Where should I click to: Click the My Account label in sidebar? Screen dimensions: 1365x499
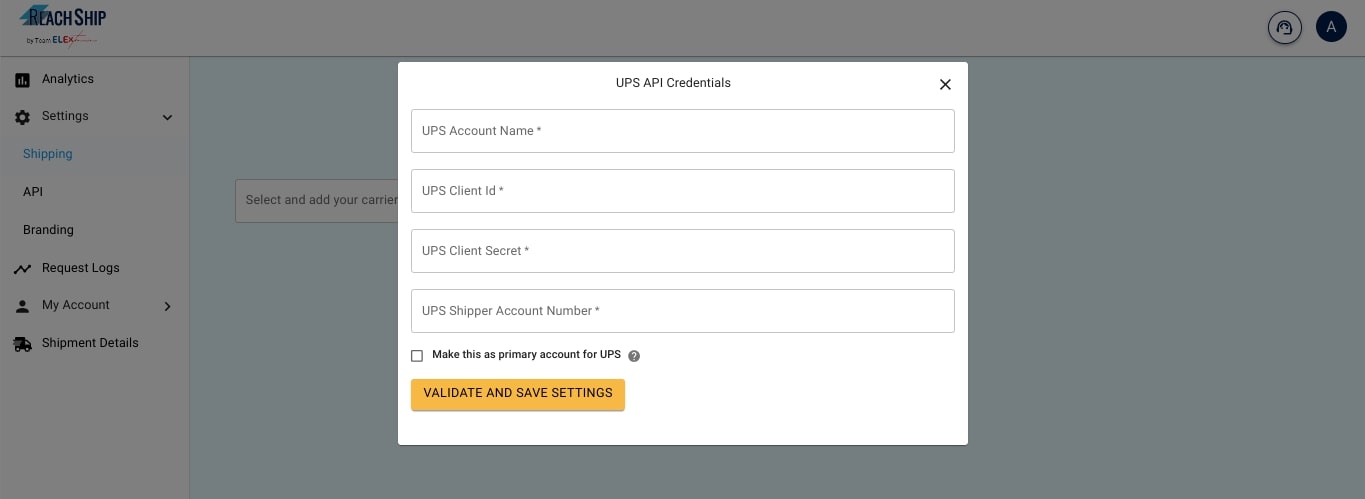click(x=76, y=305)
